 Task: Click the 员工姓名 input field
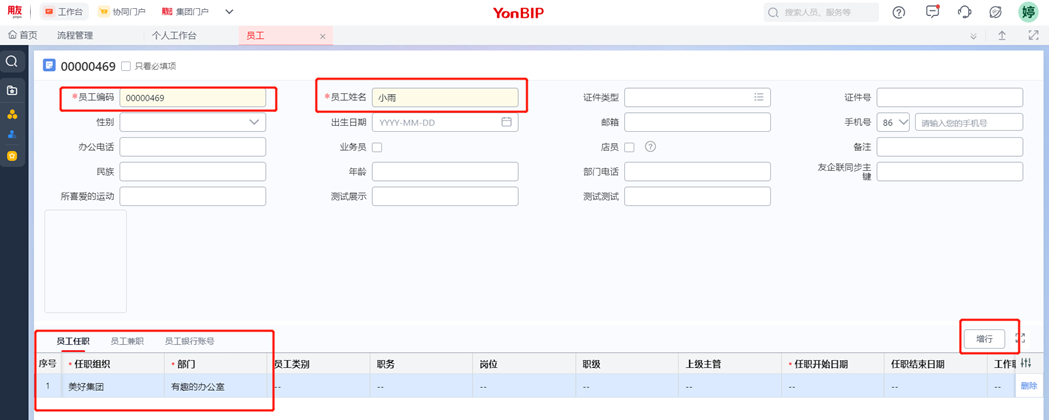(445, 98)
